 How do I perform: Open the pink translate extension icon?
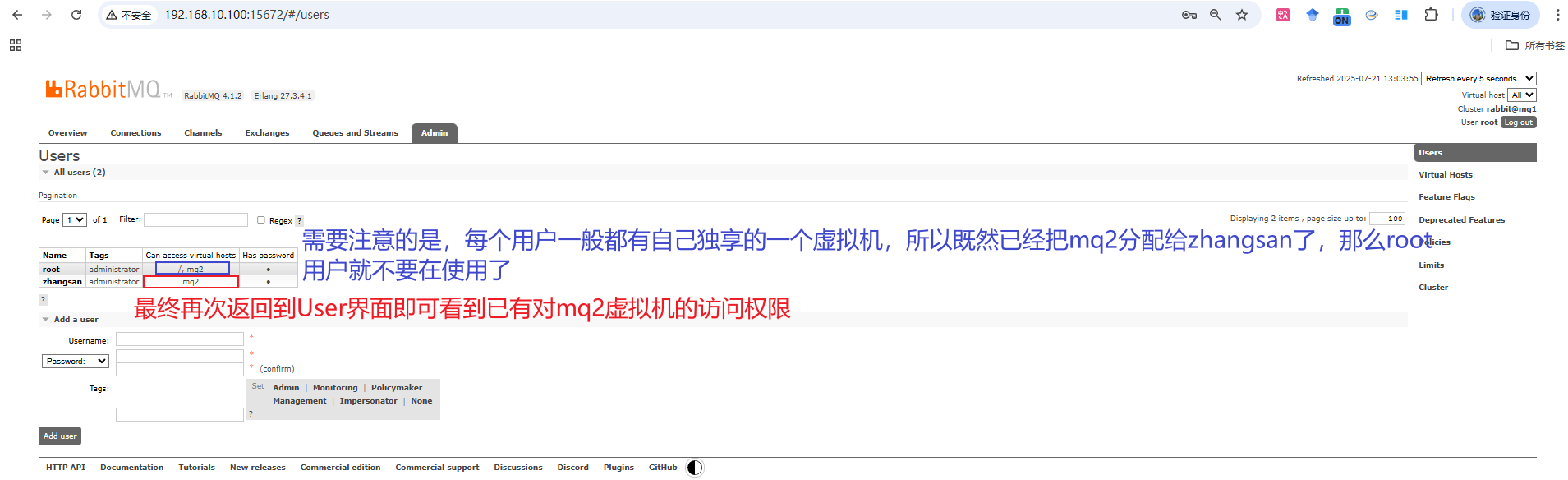(1283, 15)
